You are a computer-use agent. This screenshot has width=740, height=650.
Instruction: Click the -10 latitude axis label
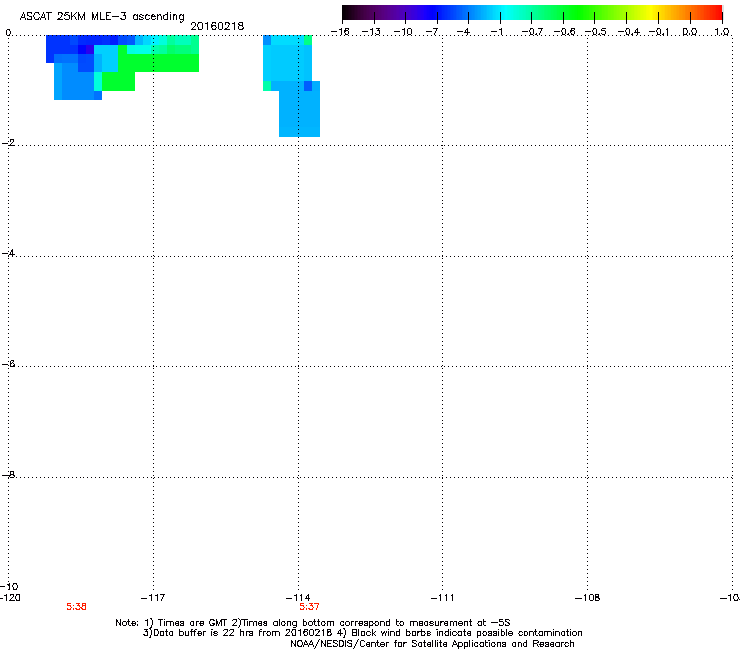point(9,586)
